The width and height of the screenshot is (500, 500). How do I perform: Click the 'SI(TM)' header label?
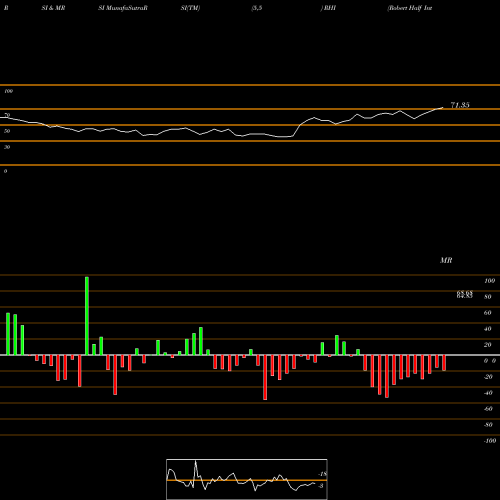tap(190, 8)
